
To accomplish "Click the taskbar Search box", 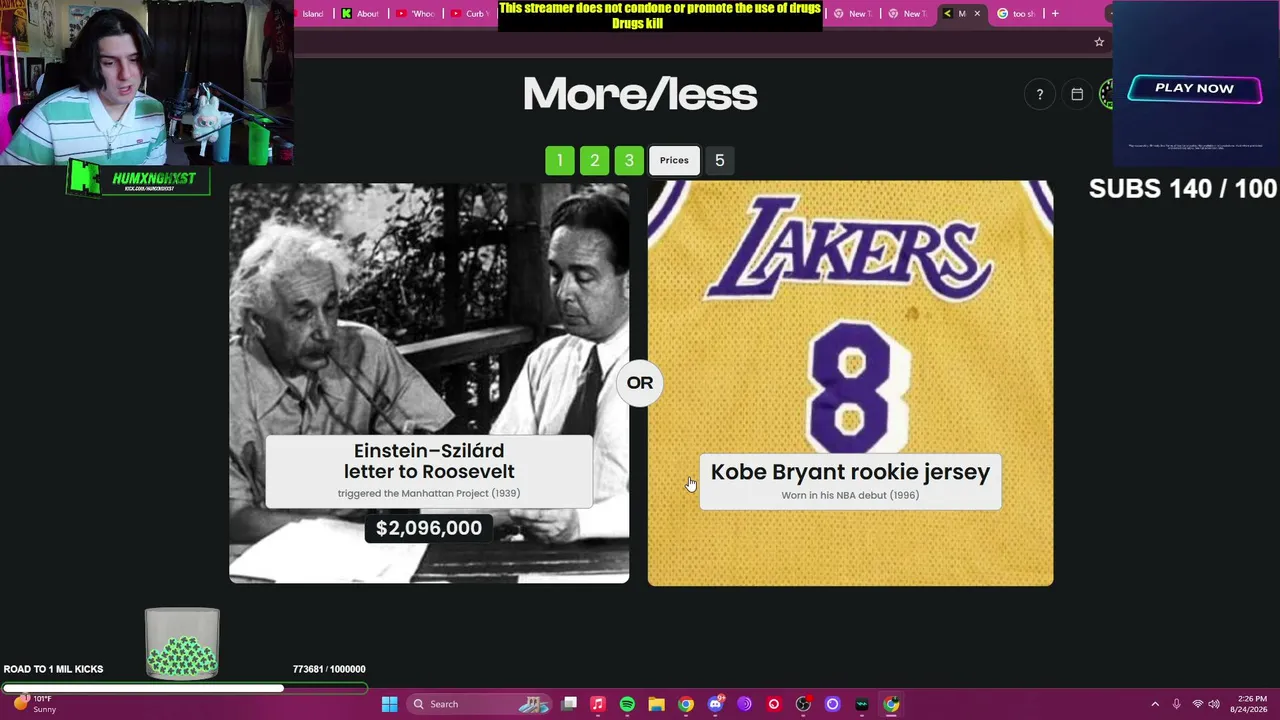I will pos(478,704).
